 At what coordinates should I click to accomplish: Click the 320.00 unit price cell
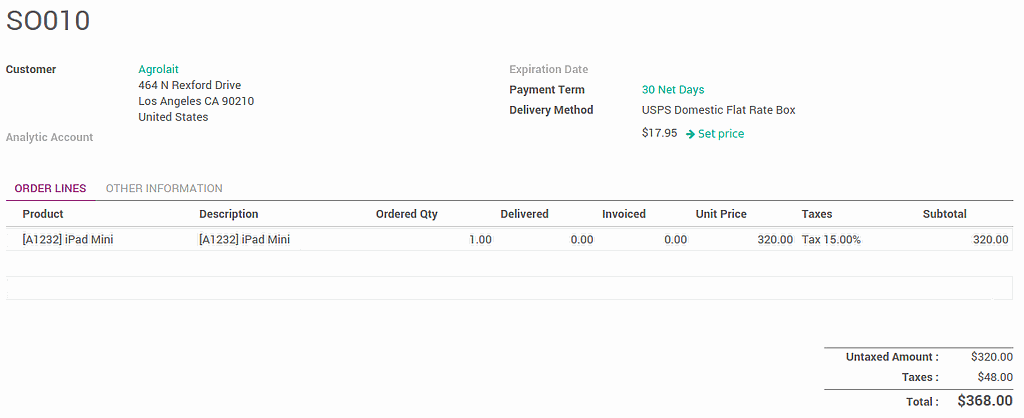tap(775, 240)
